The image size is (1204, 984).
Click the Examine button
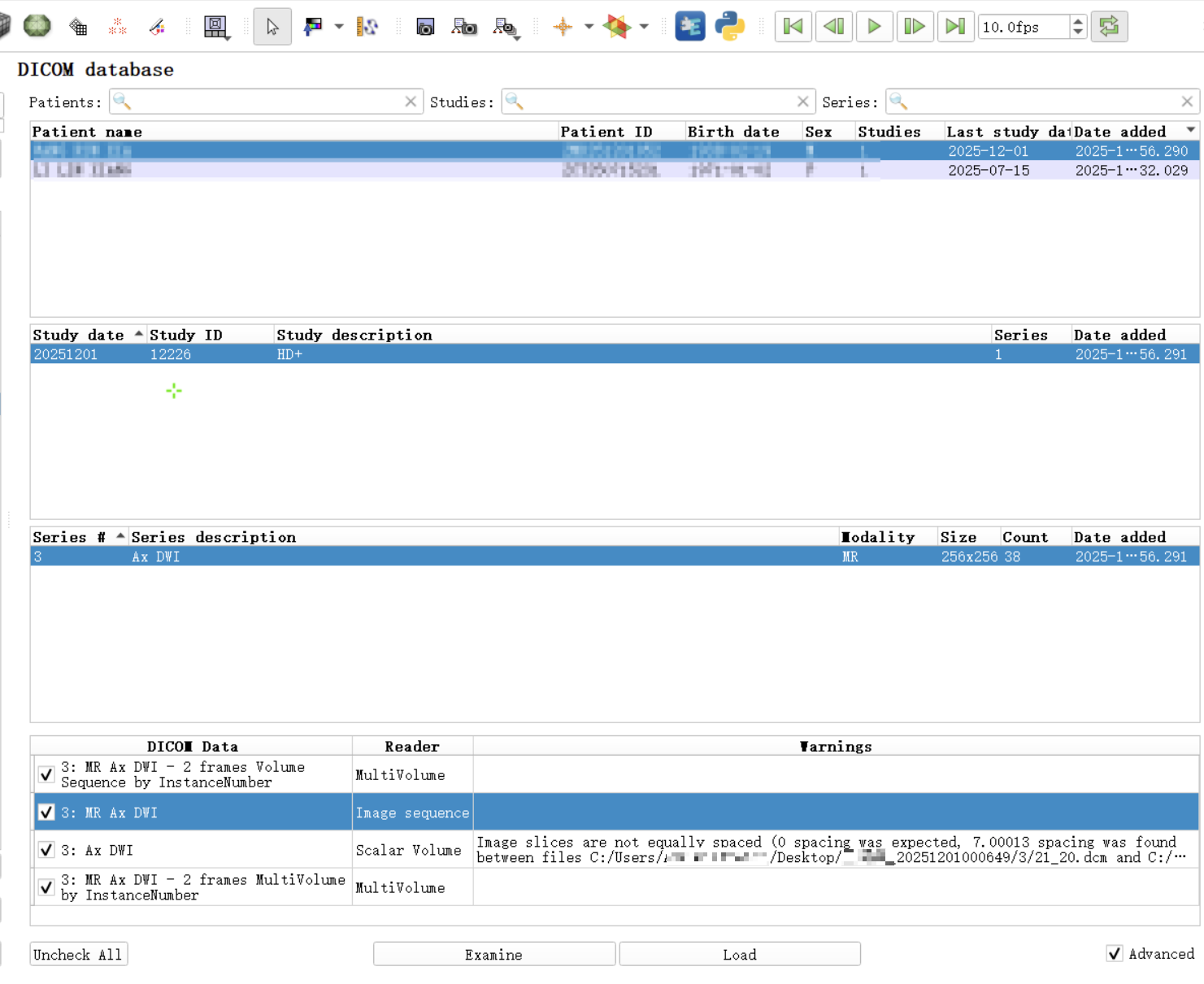point(493,954)
